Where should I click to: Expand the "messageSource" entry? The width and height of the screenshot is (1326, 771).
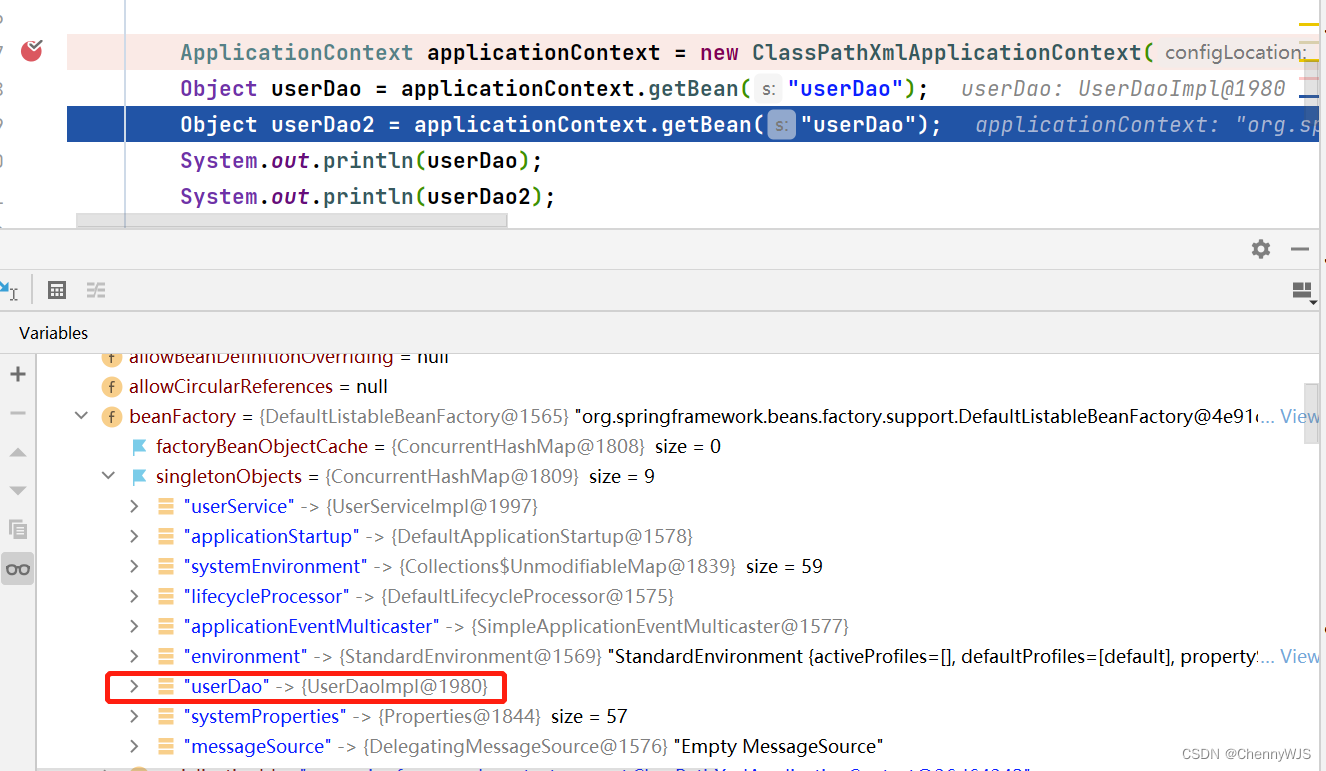pos(135,747)
